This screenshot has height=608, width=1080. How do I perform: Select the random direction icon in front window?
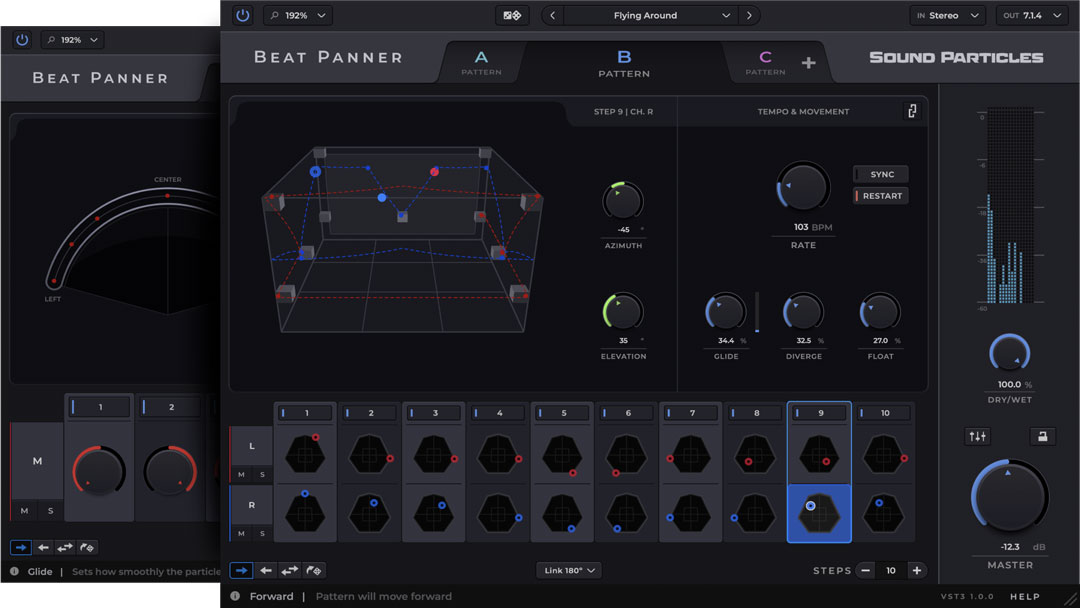click(313, 570)
